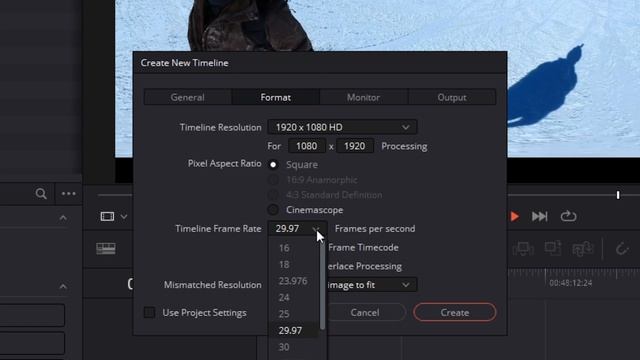The width and height of the screenshot is (640, 360).
Task: Click the link icon beside the edit tools
Action: [622, 248]
